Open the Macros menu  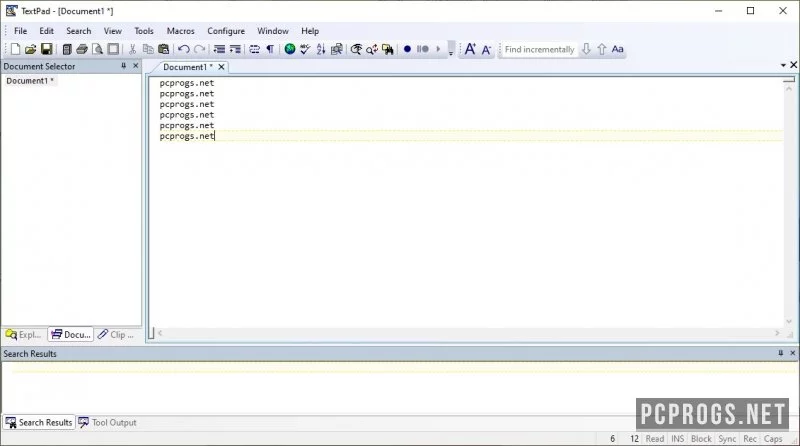point(181,31)
